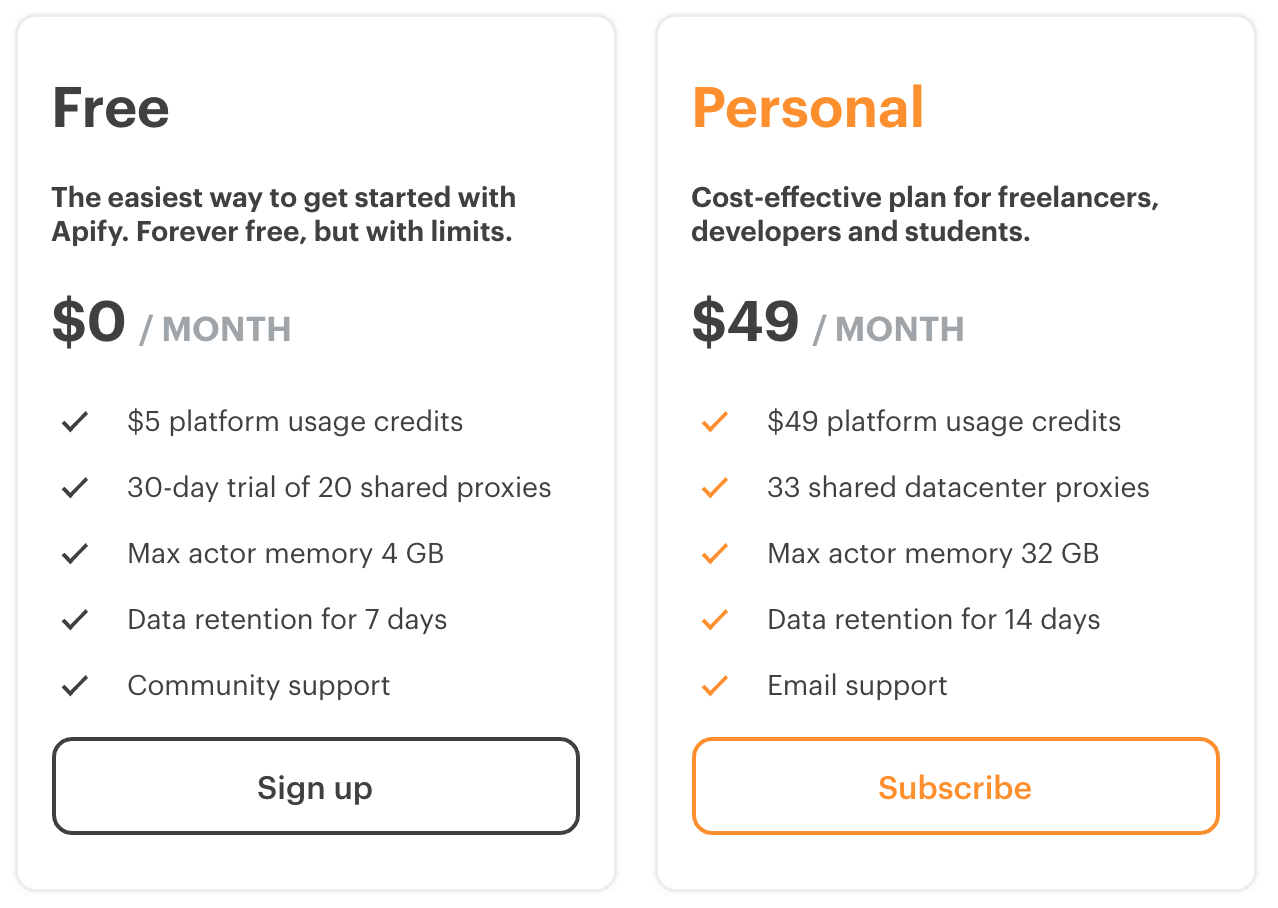Click checkmark beside 30-day trial of 20 shared proxies

[75, 488]
